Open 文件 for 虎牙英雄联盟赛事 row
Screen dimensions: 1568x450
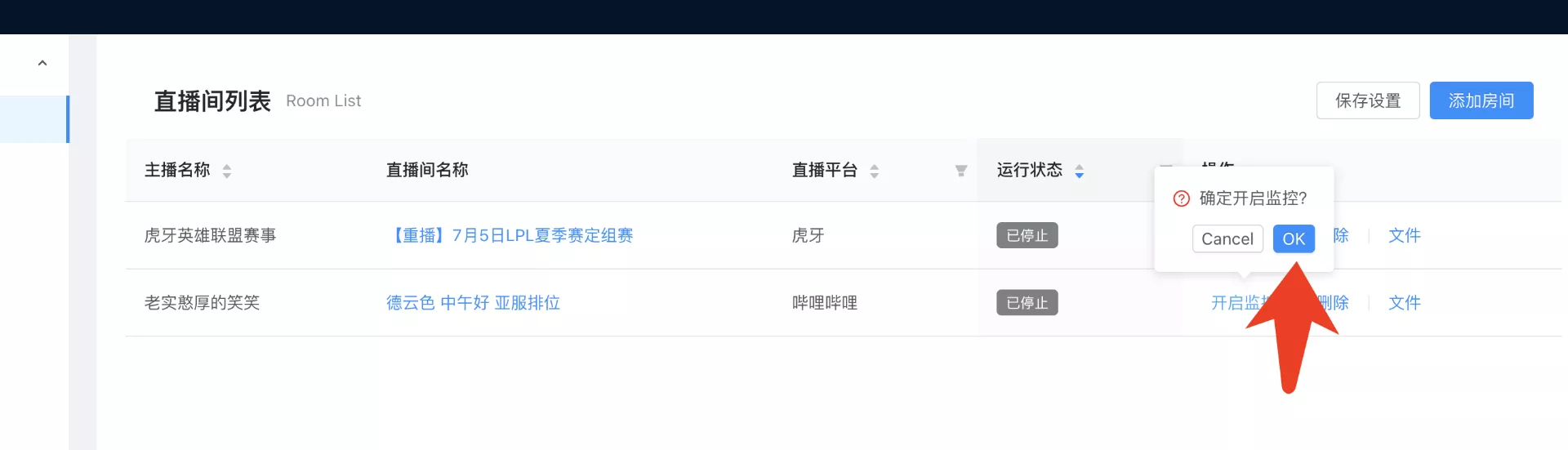pyautogui.click(x=1404, y=235)
